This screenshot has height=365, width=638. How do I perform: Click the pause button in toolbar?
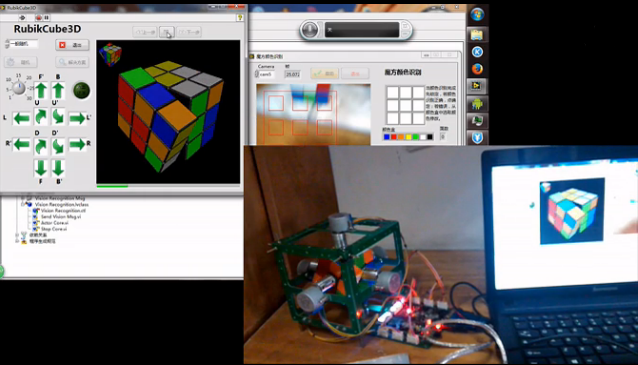click(x=47, y=17)
